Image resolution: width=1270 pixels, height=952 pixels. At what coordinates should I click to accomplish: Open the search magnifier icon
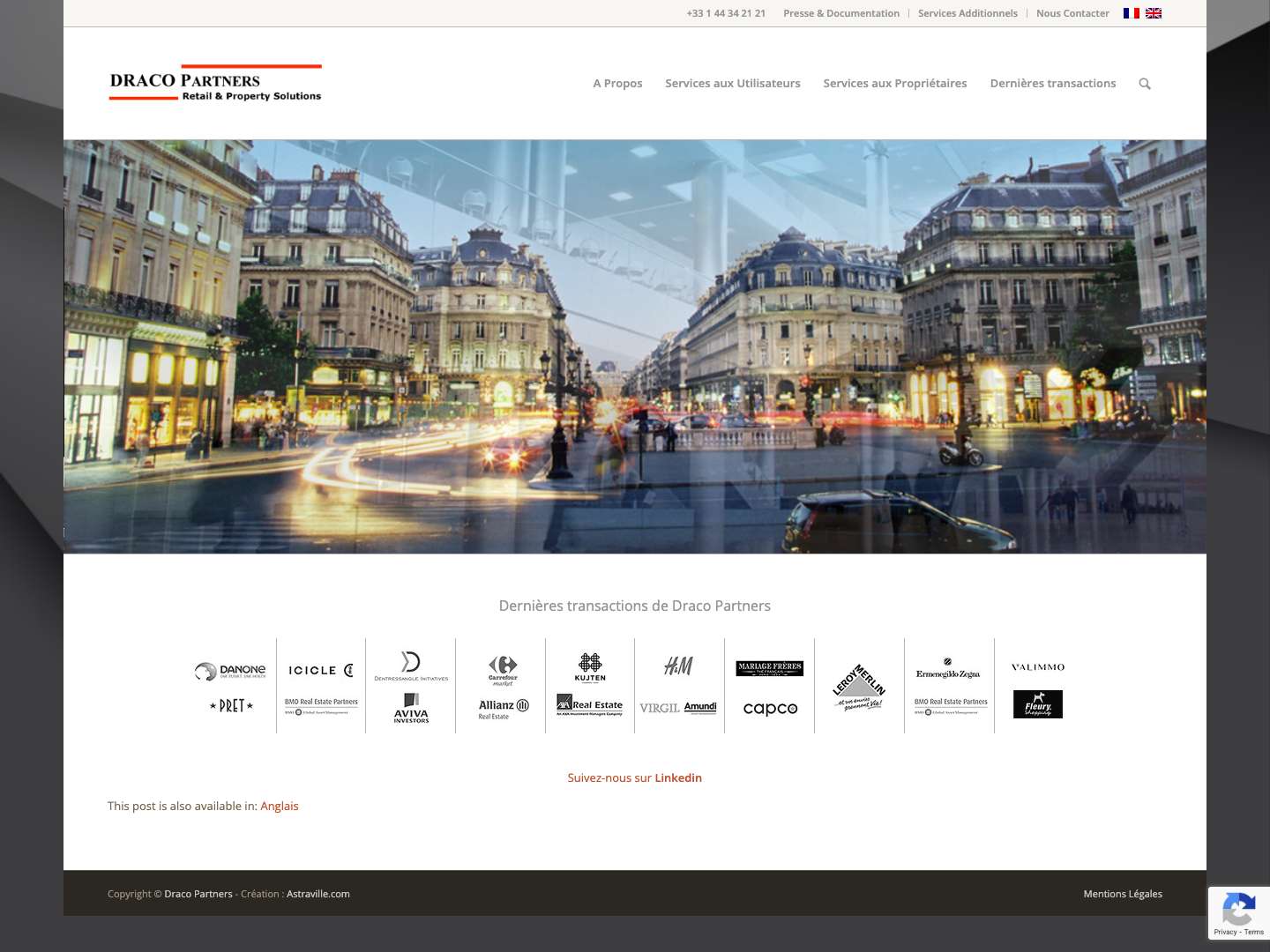tap(1144, 83)
